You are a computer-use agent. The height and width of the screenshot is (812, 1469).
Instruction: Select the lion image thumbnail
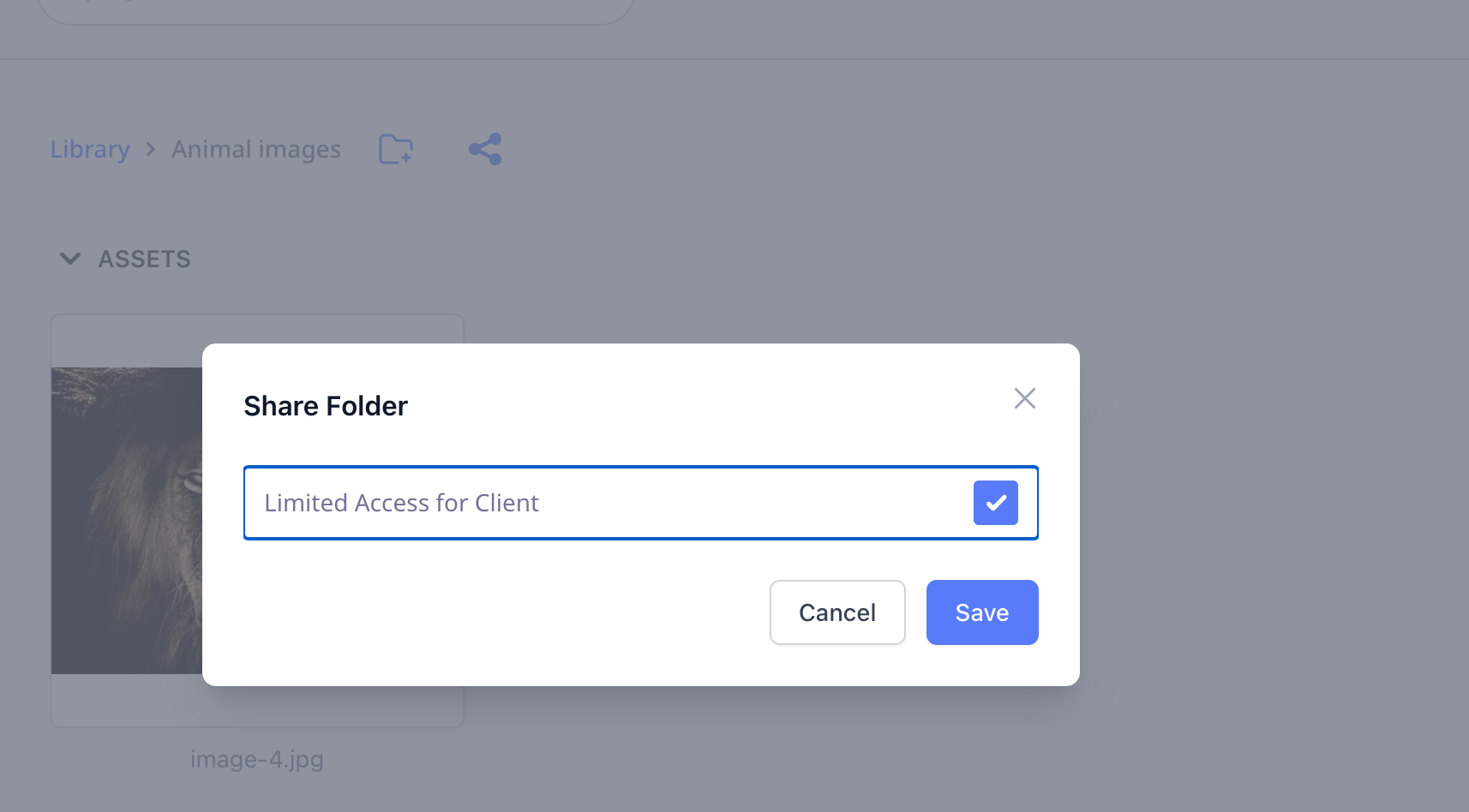(x=127, y=521)
